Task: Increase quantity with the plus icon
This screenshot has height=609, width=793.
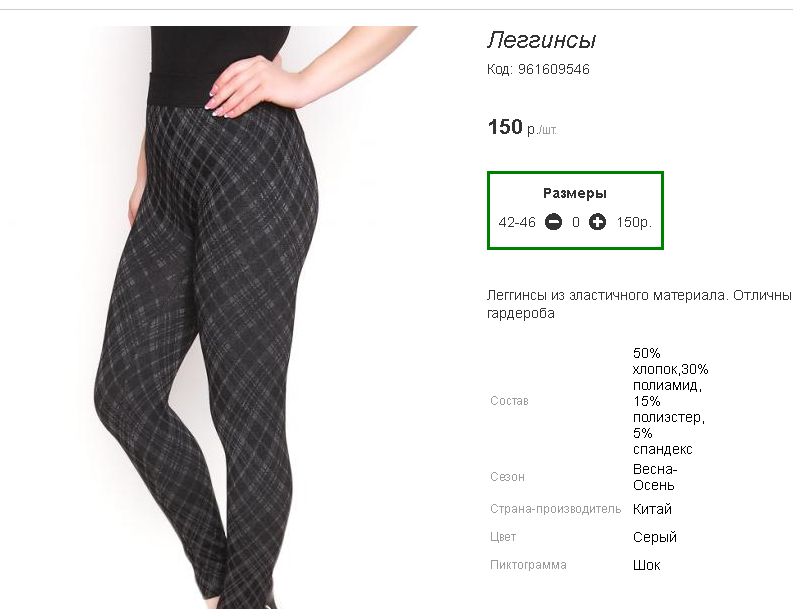Action: [597, 222]
